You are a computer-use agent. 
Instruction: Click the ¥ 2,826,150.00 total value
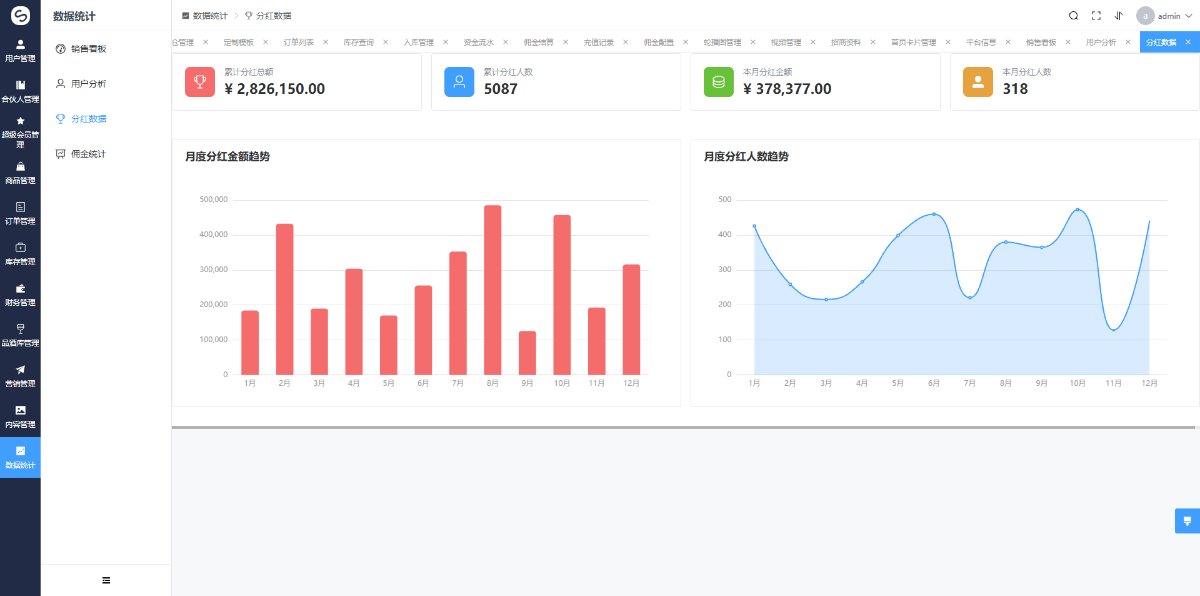pos(275,89)
